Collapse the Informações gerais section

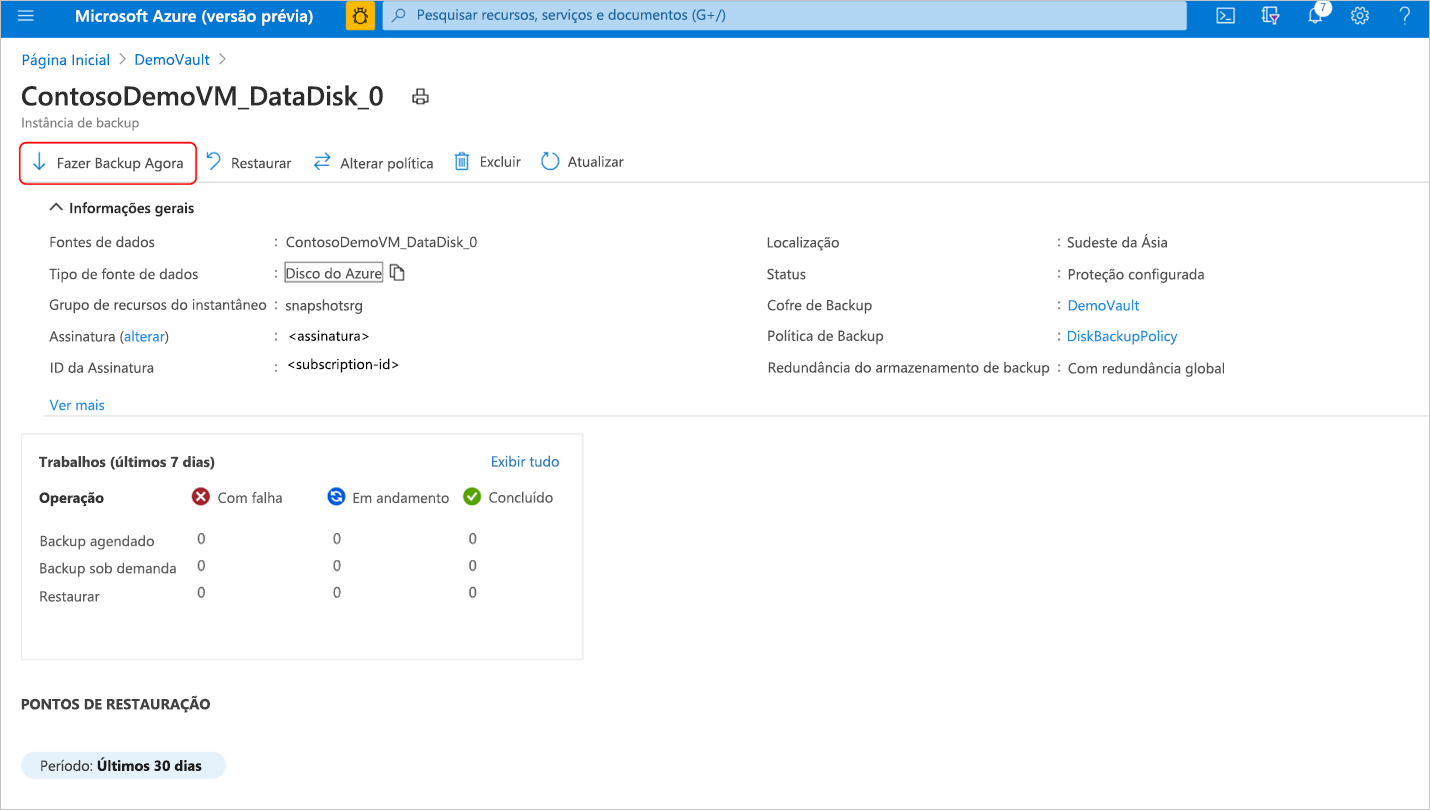click(x=122, y=208)
